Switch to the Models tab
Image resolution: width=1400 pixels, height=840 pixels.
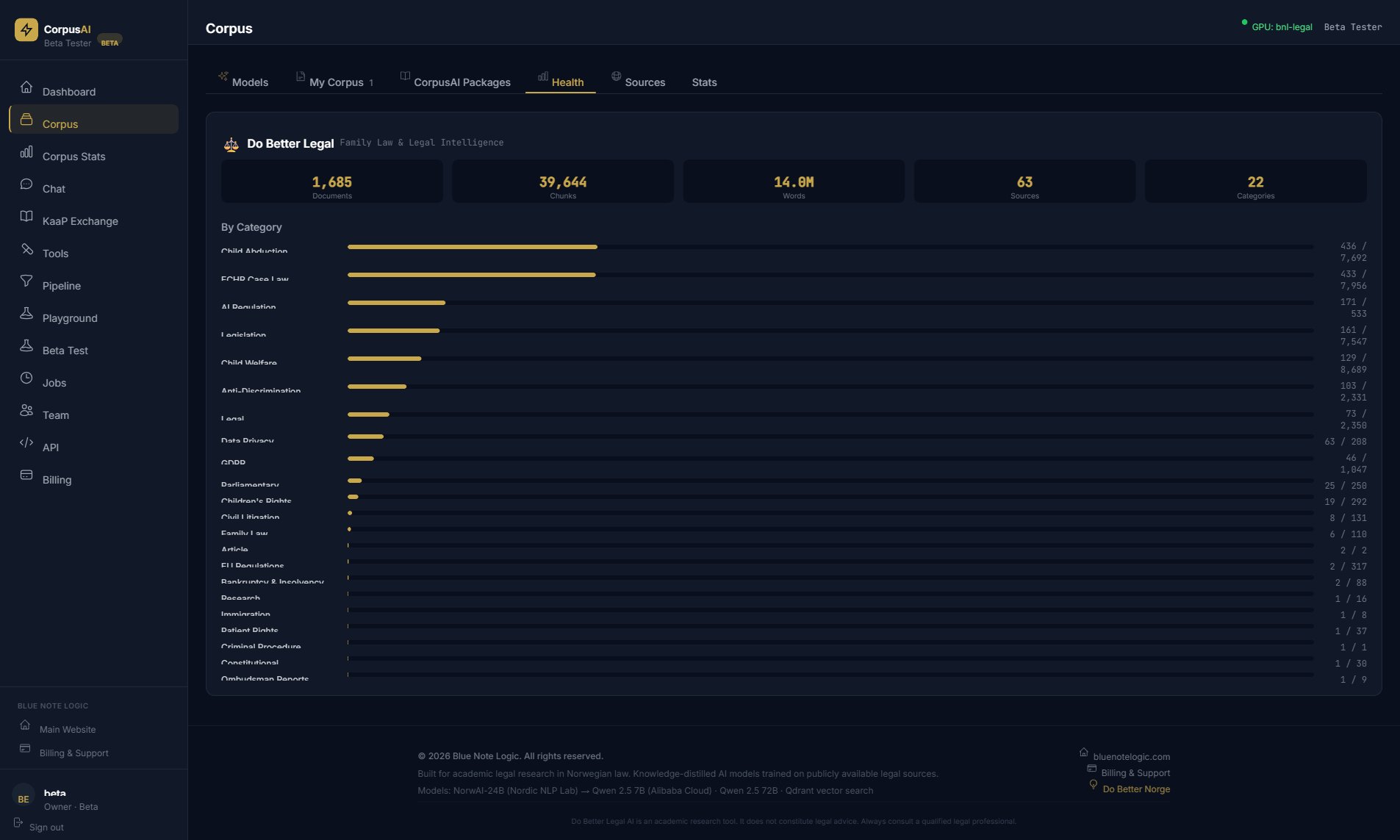(250, 82)
